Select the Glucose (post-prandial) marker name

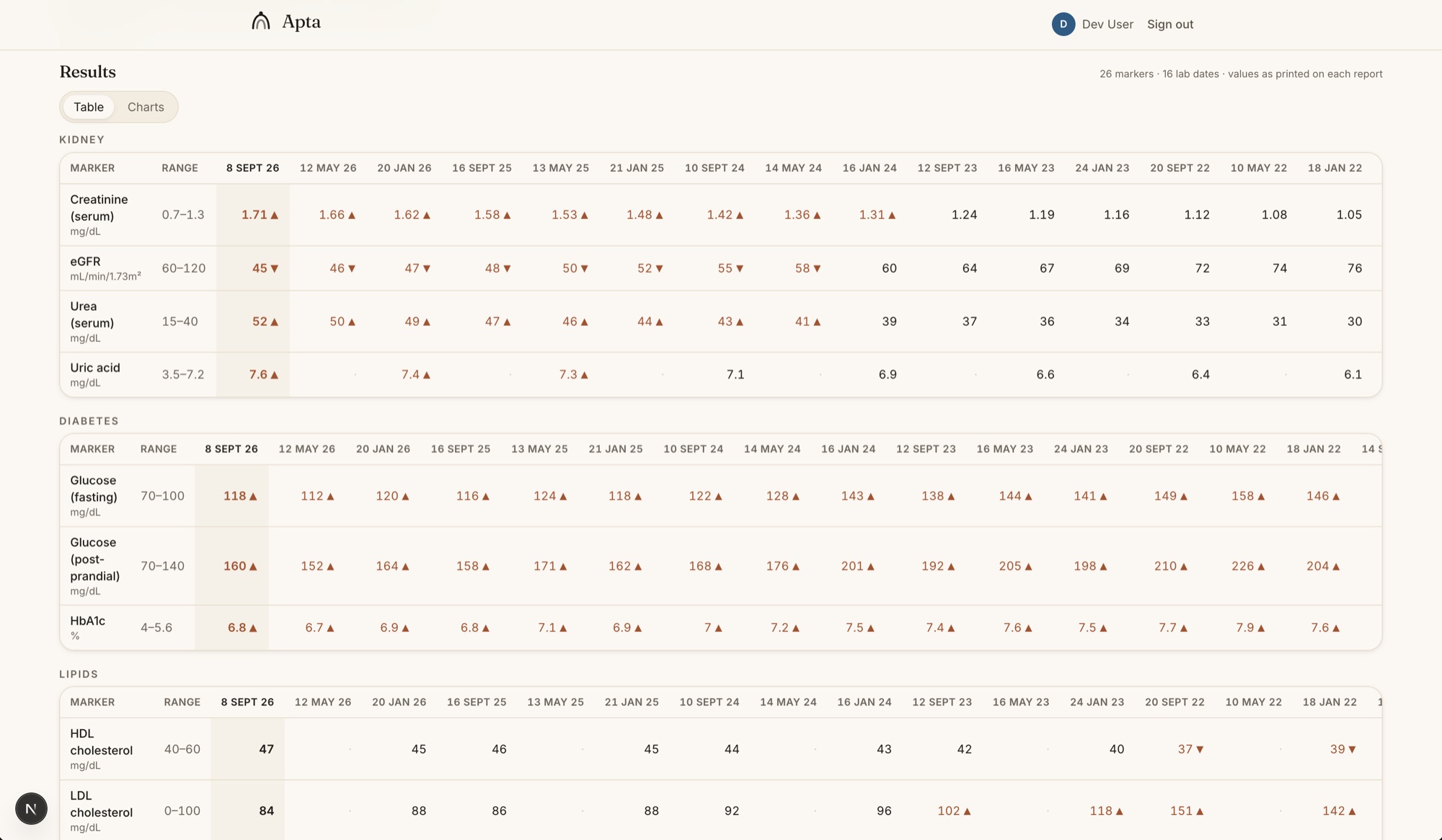[x=94, y=559]
